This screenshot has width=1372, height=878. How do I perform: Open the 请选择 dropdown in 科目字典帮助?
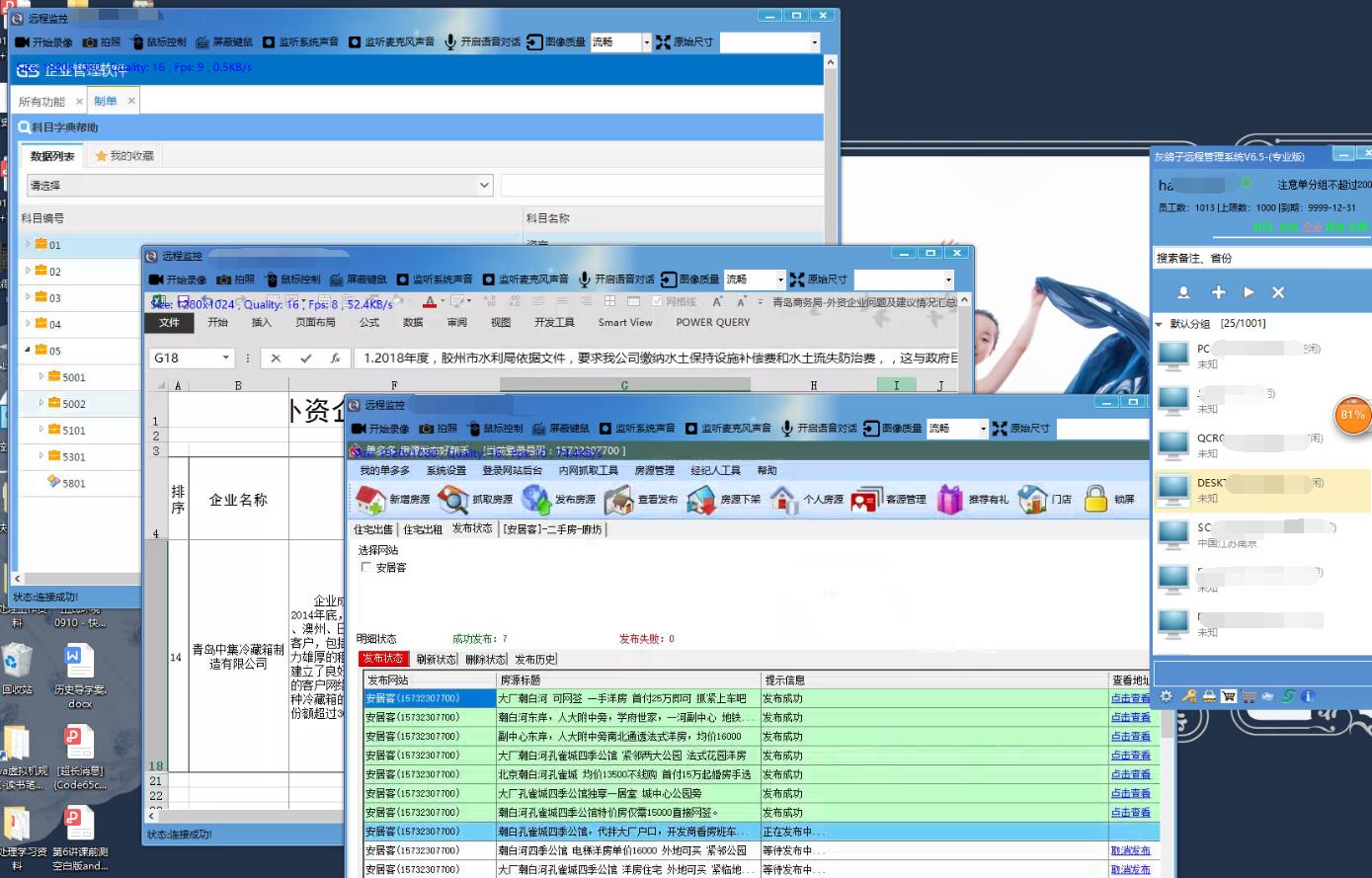[x=484, y=185]
